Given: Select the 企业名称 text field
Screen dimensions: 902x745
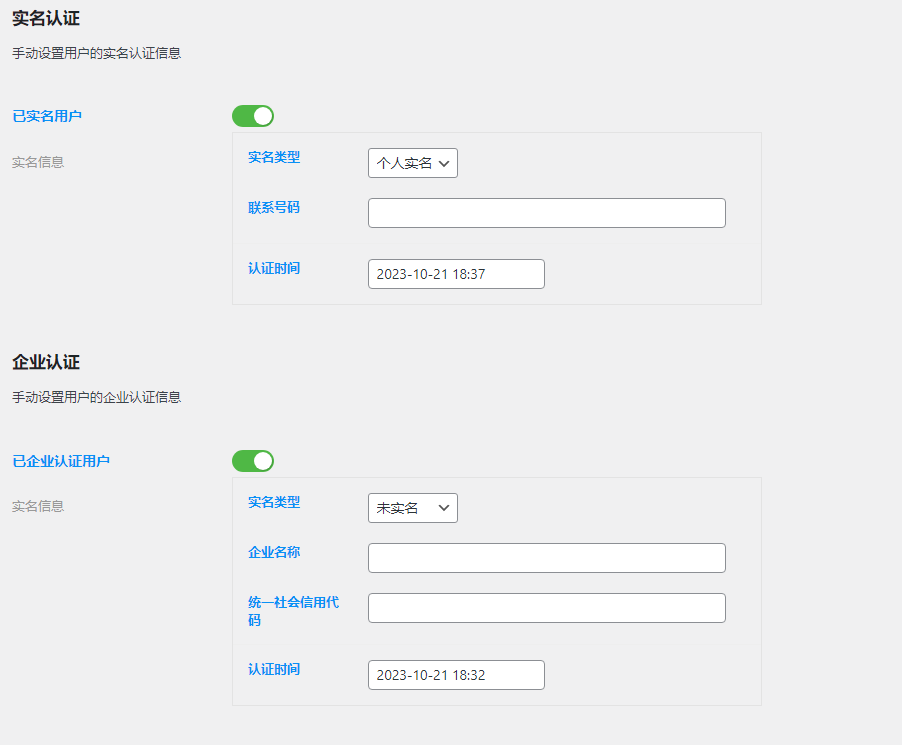Looking at the screenshot, I should click(546, 557).
